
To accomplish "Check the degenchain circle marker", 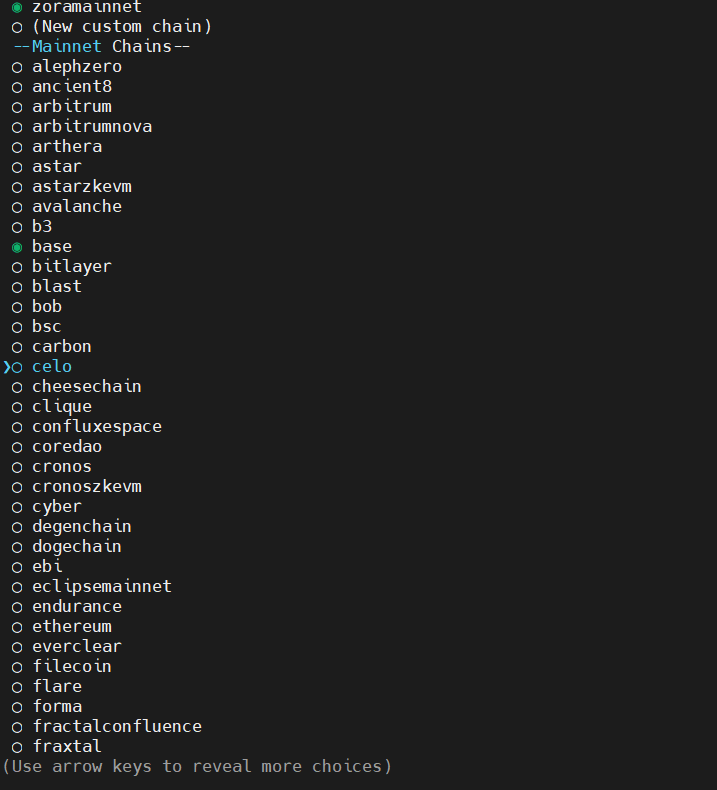I will [17, 528].
